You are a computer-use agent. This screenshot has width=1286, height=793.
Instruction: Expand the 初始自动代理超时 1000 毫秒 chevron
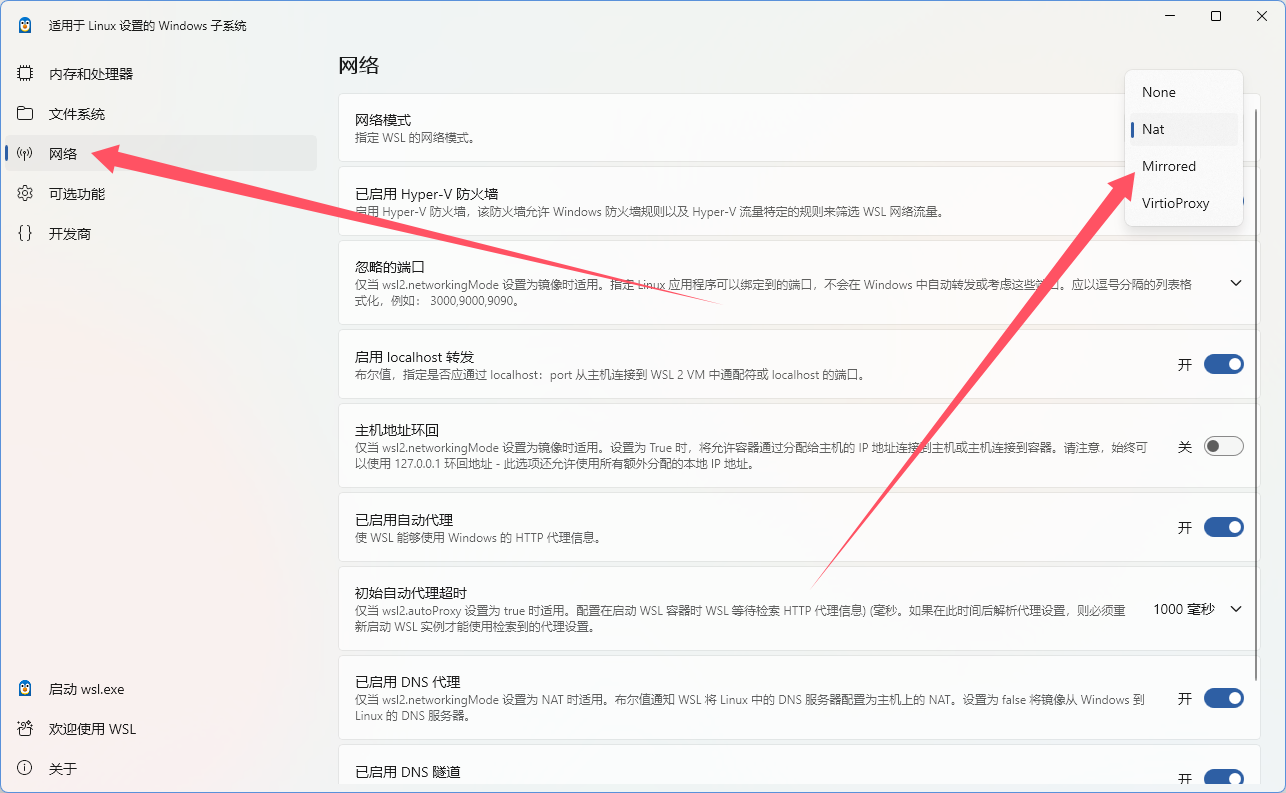pyautogui.click(x=1236, y=609)
